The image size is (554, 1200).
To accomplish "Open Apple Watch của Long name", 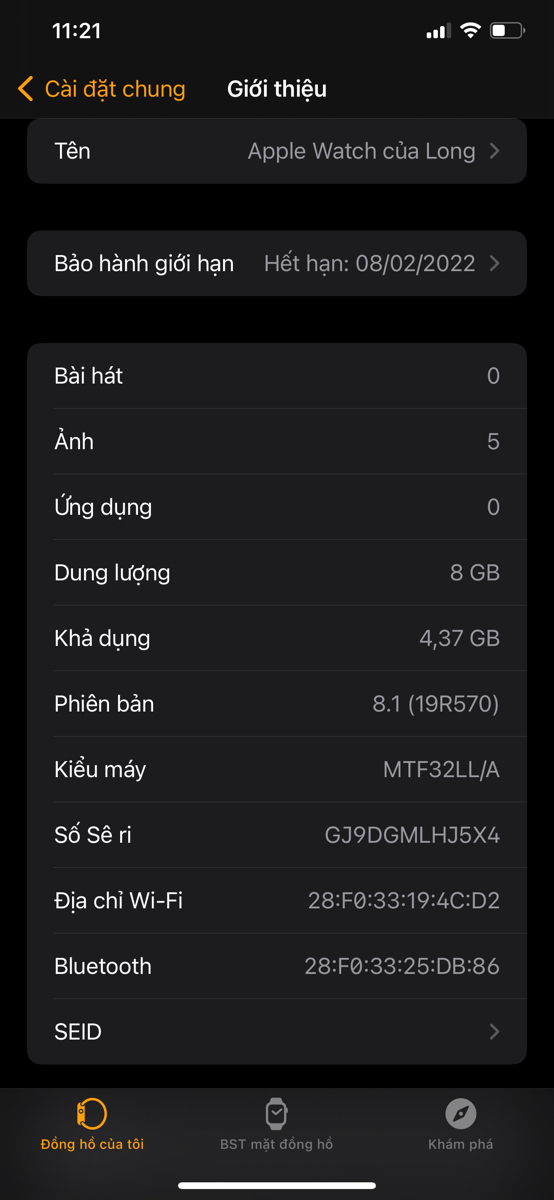I will pyautogui.click(x=362, y=151).
